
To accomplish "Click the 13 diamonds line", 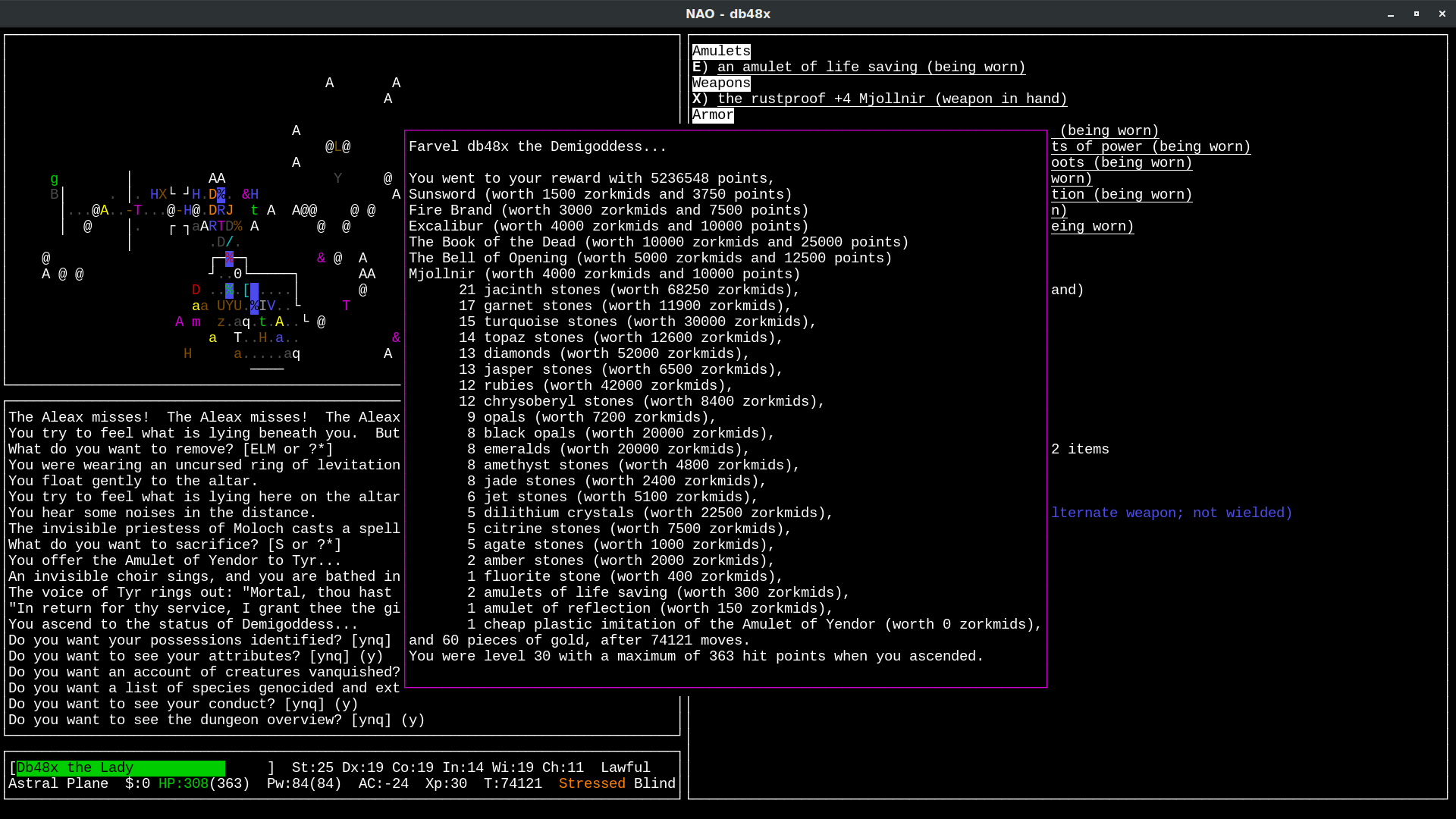I will (x=604, y=353).
